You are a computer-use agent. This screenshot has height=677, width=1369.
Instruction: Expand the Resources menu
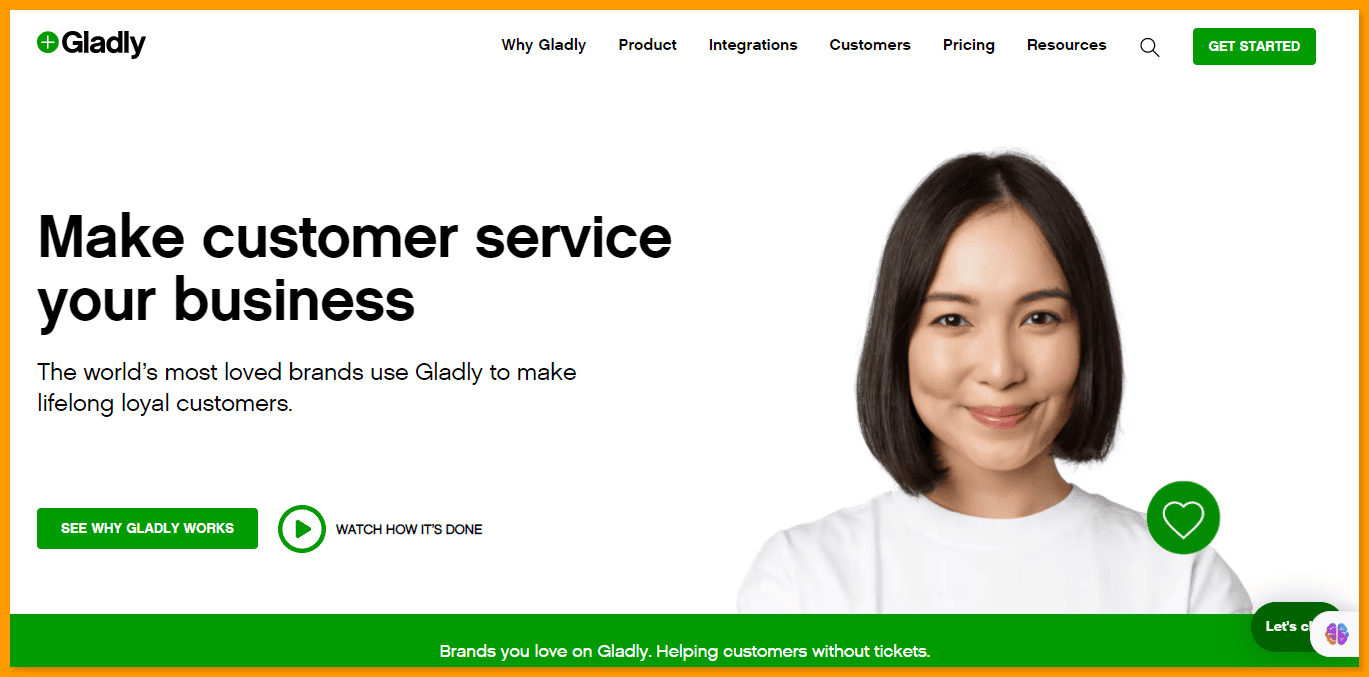tap(1067, 45)
